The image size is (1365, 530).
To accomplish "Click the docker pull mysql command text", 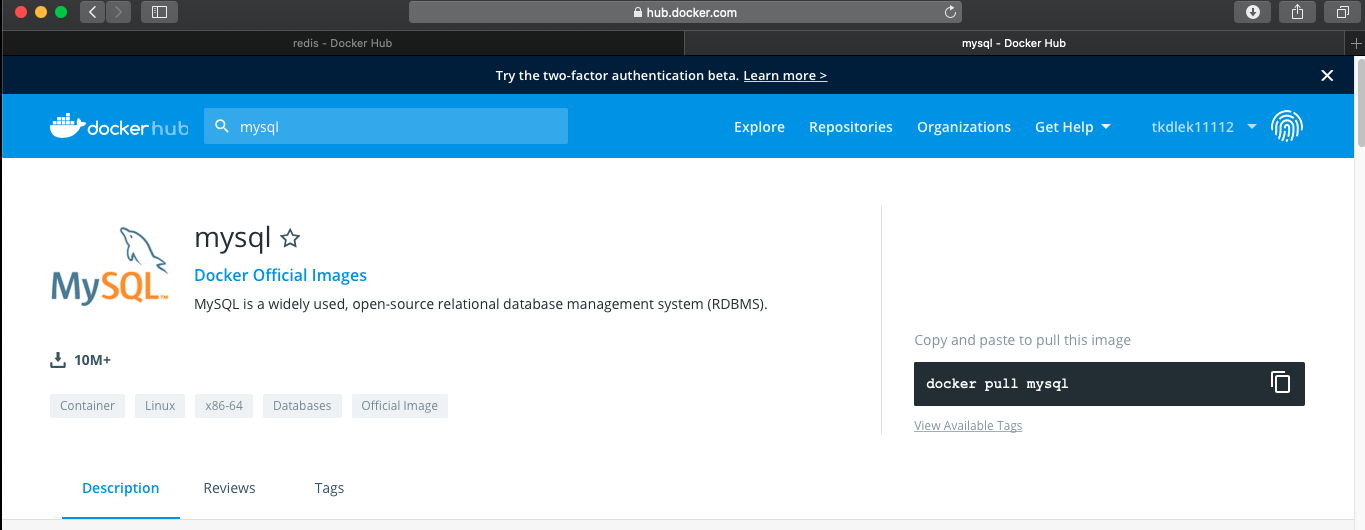I will [x=997, y=383].
